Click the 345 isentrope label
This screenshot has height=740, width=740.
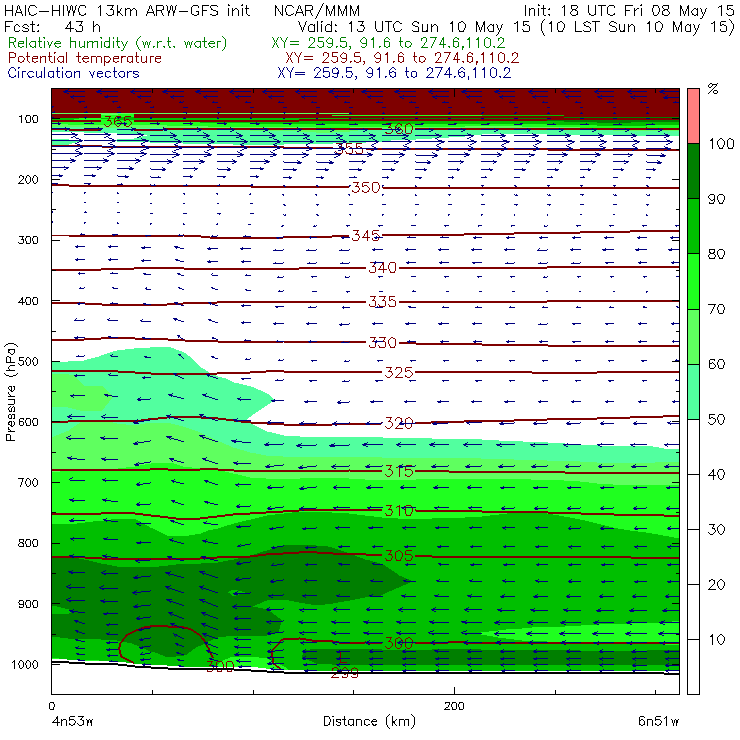(x=366, y=235)
